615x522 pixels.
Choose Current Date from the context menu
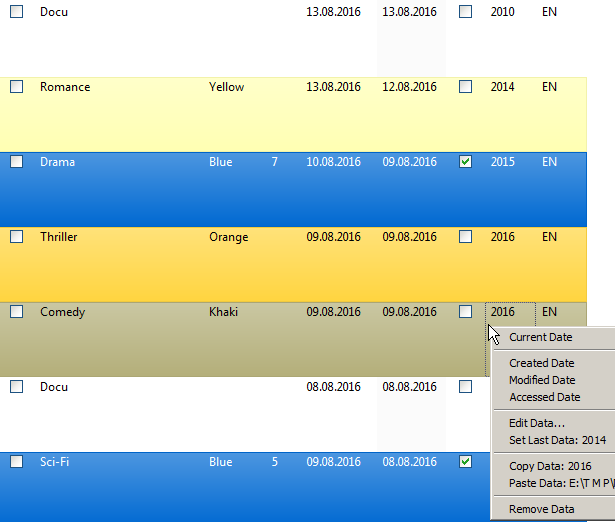click(x=540, y=337)
